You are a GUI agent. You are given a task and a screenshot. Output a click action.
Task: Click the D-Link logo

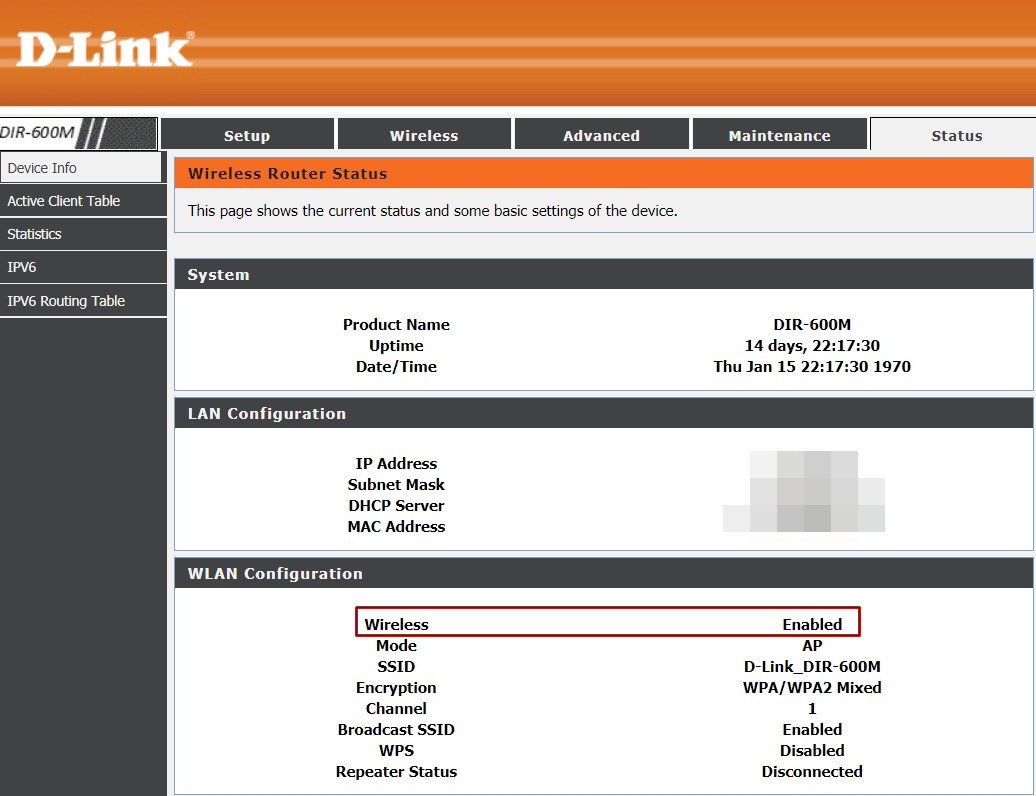(x=105, y=49)
